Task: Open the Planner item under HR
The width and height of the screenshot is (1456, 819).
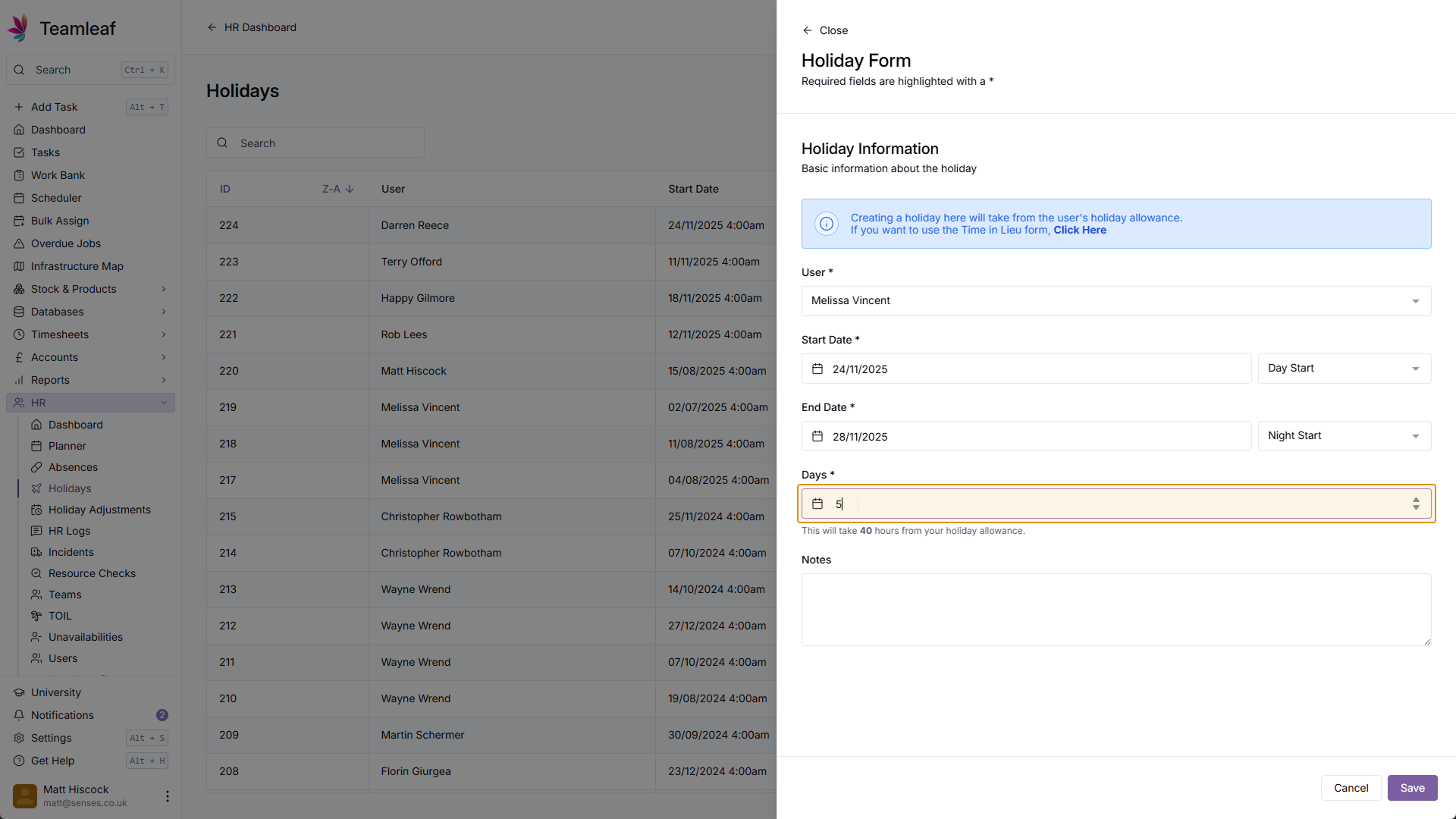Action: 67,446
